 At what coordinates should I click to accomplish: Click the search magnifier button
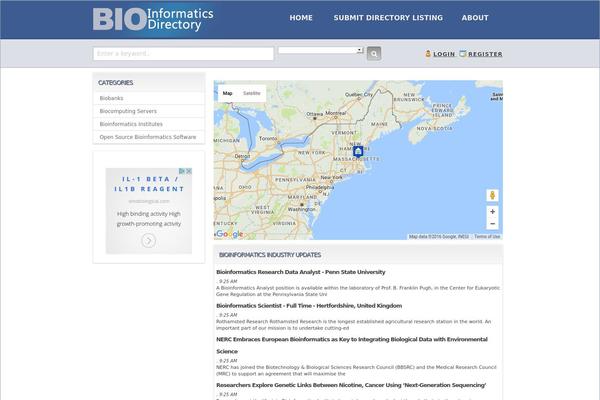[374, 54]
